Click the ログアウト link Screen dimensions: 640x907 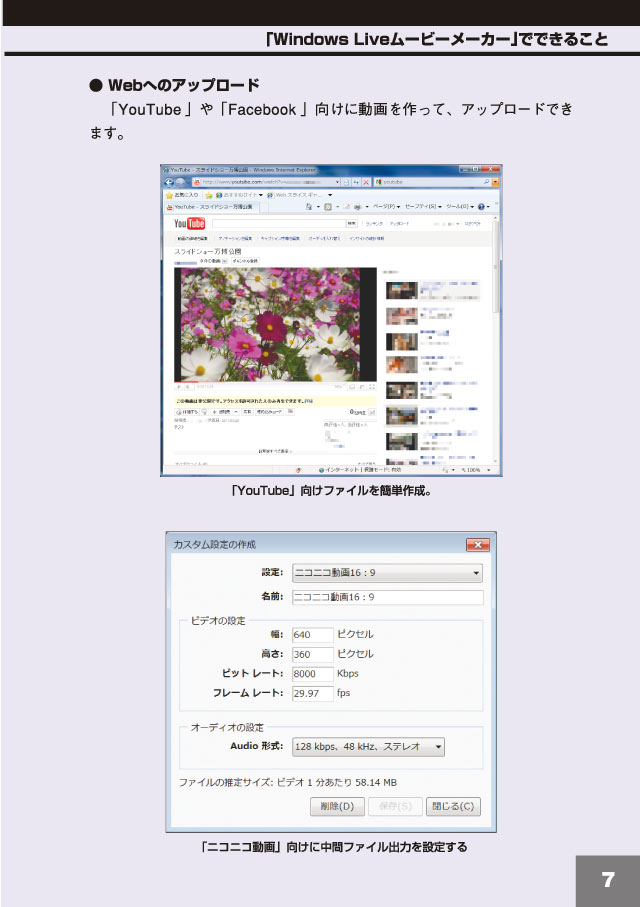[x=473, y=224]
